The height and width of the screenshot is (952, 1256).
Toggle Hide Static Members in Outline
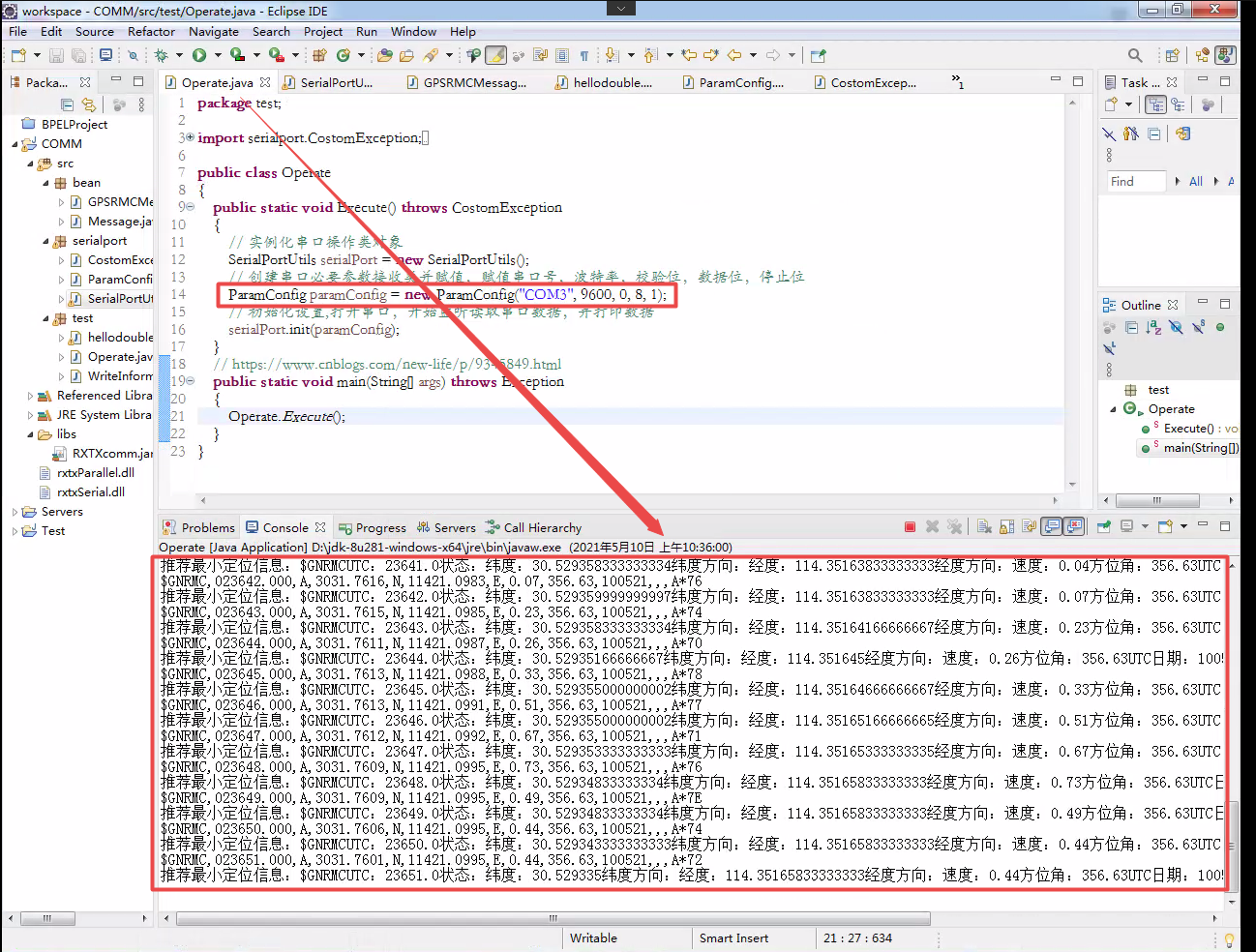pos(1198,328)
